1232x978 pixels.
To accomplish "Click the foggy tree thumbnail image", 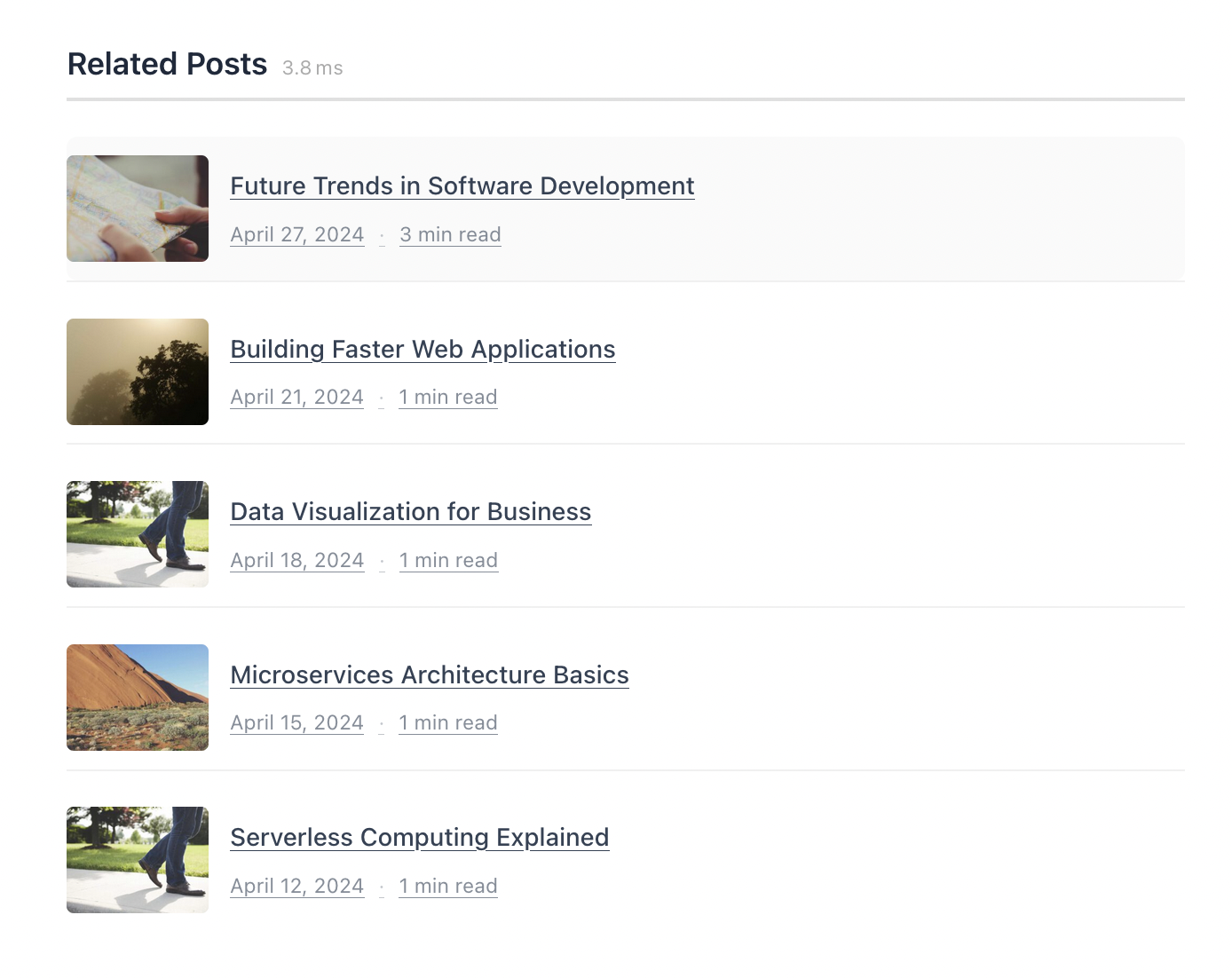I will point(138,372).
